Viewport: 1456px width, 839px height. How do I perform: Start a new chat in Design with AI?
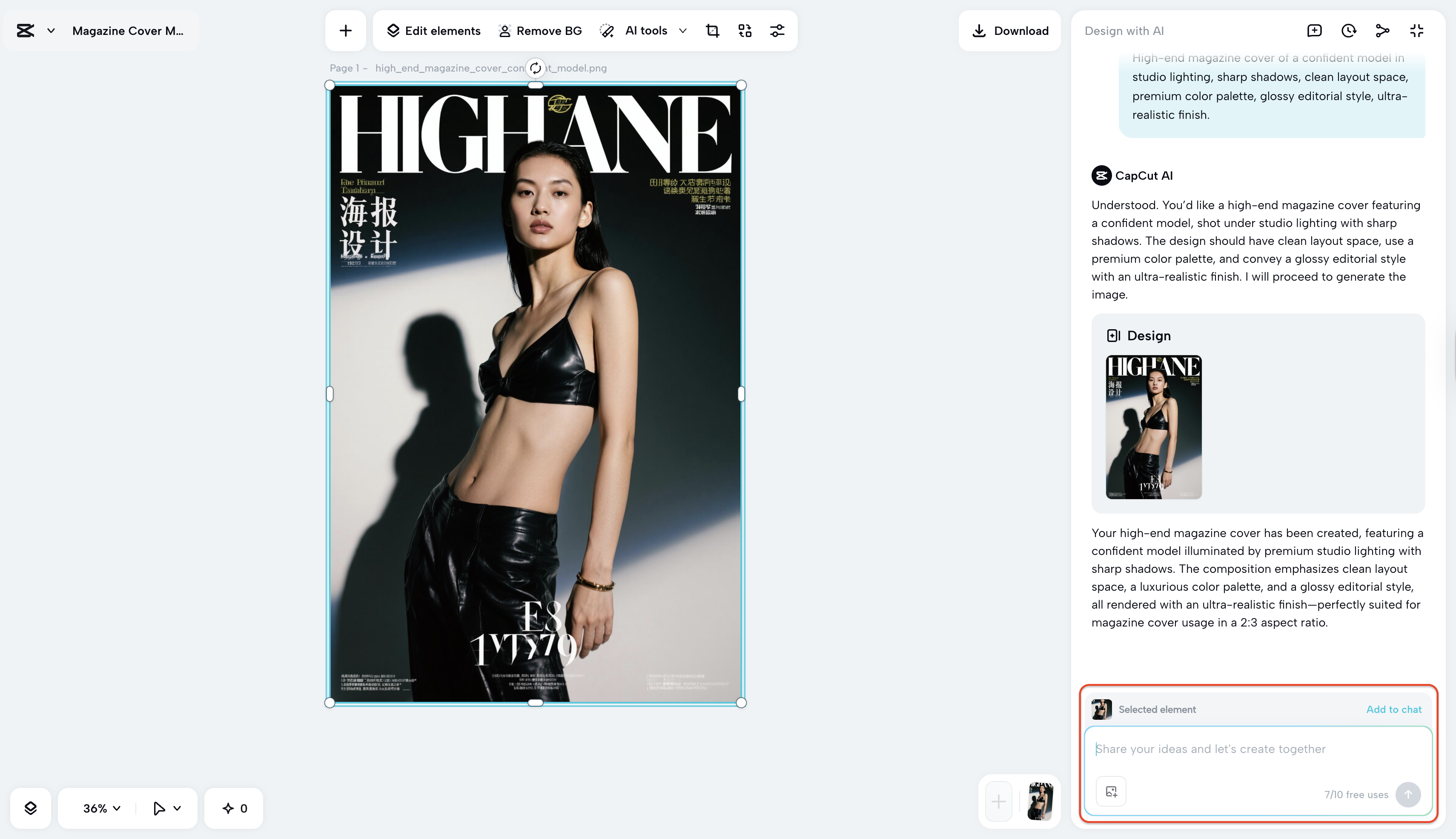[x=1314, y=31]
